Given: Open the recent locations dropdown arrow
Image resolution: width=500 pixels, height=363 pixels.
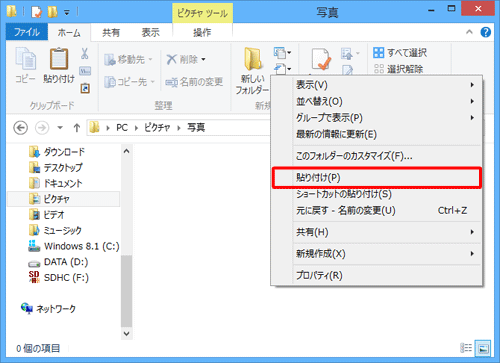Looking at the screenshot, I should coord(60,128).
